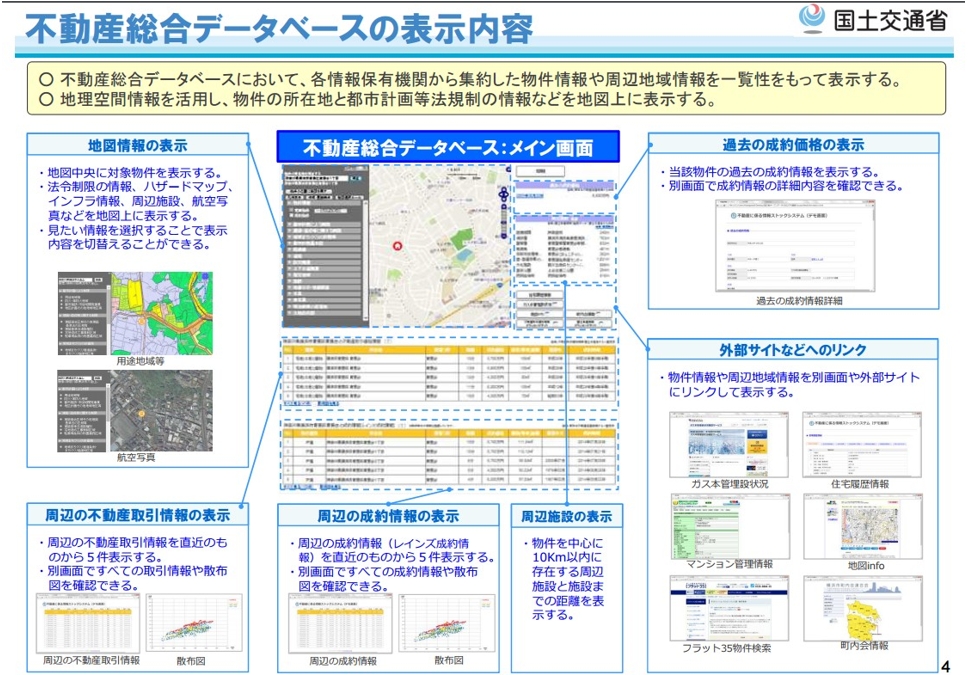968x675 pixels.
Task: Open the 過去の成約情報詳細 screenshot
Action: (x=795, y=246)
